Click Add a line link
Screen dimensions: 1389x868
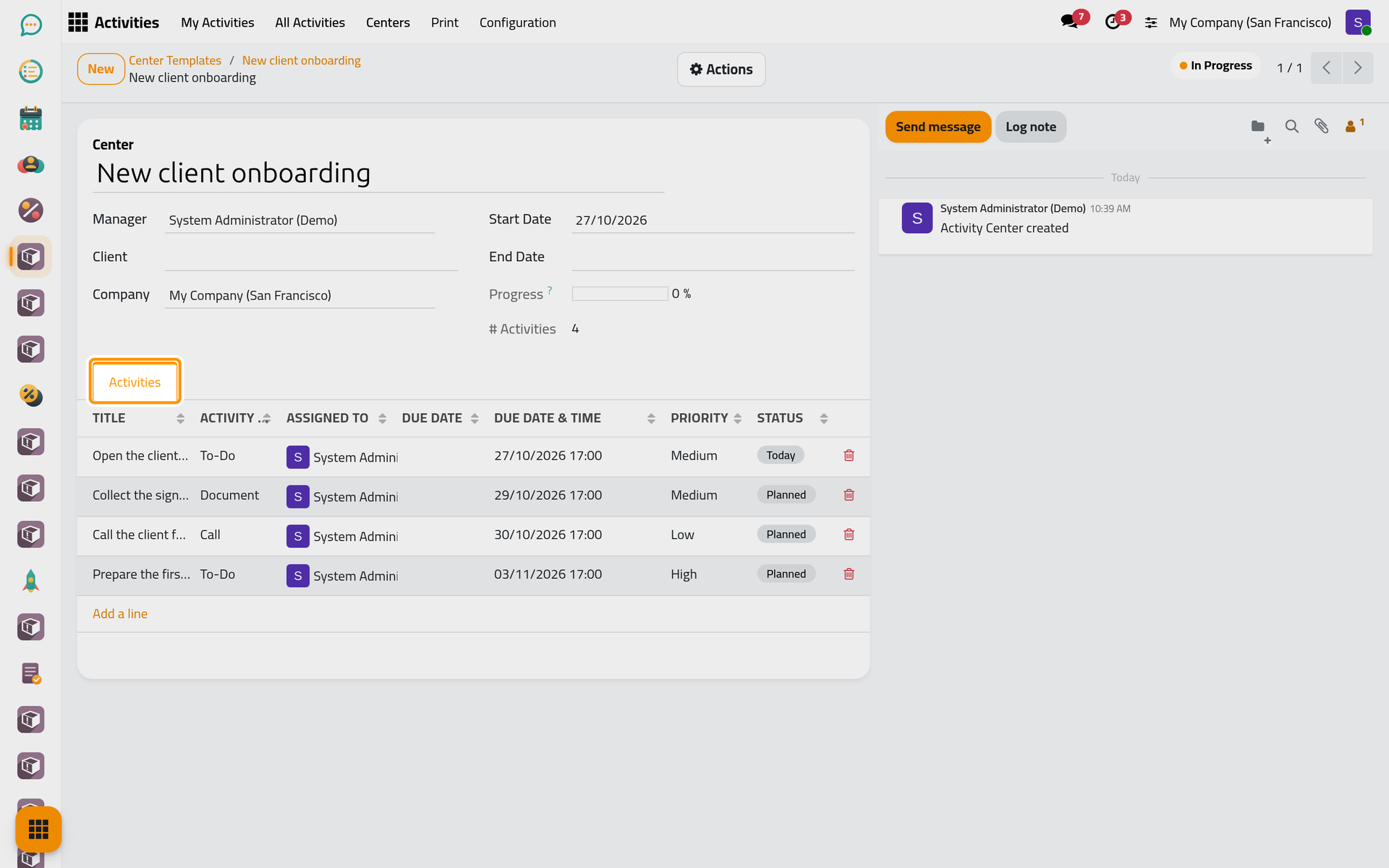[120, 613]
